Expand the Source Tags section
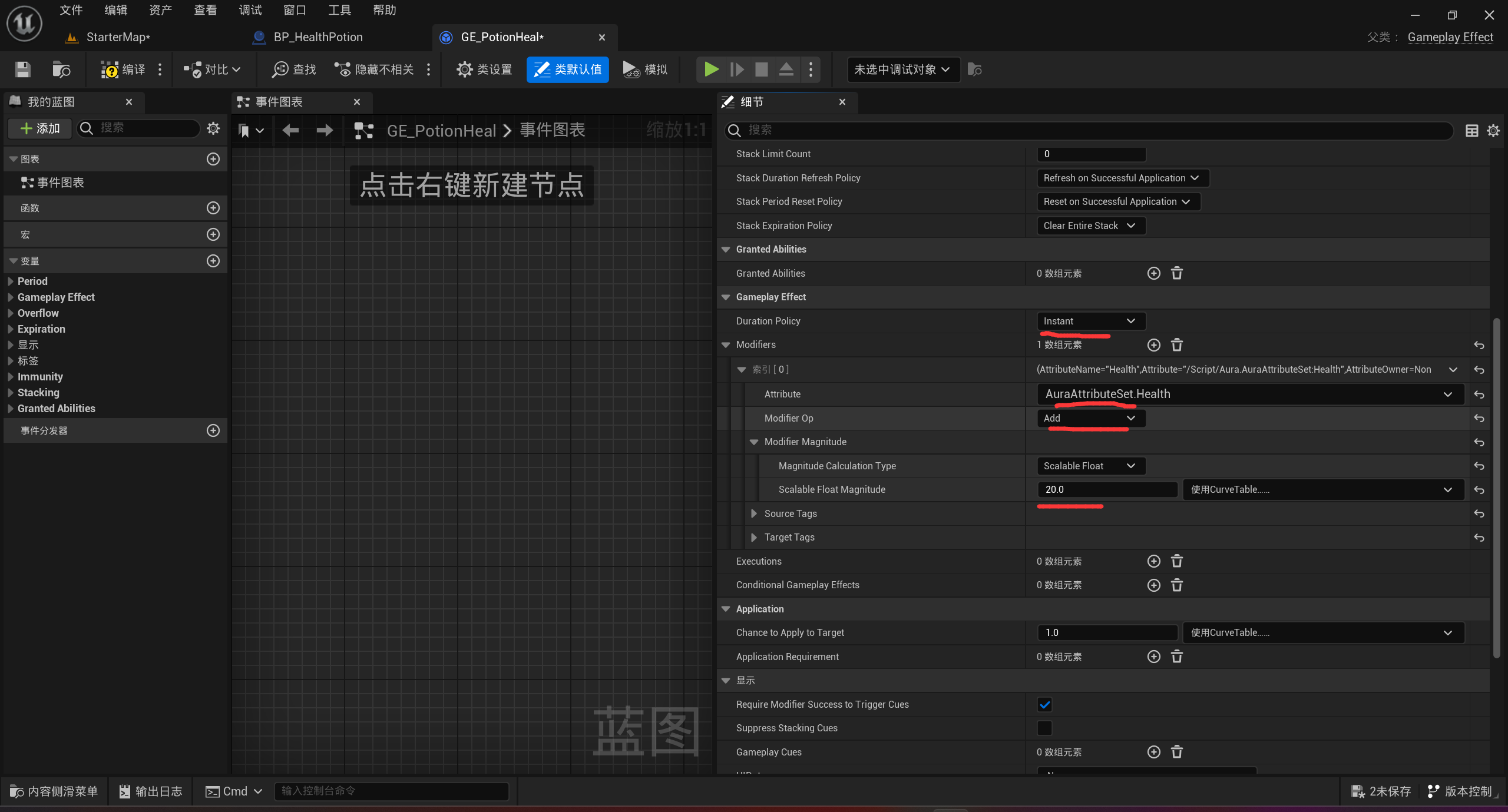Viewport: 1508px width, 812px height. point(753,513)
